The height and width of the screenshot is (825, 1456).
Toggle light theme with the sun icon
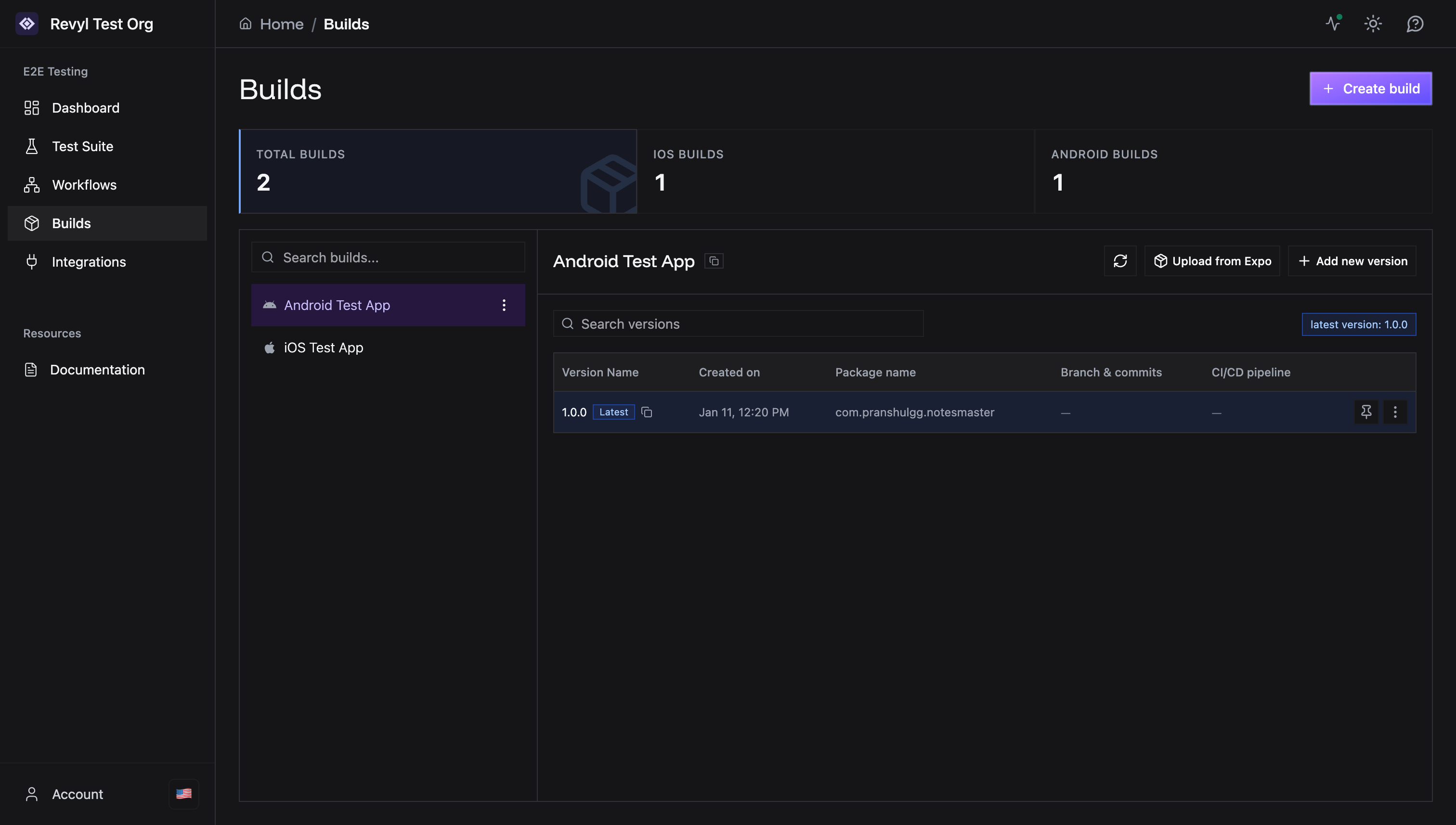pos(1373,23)
